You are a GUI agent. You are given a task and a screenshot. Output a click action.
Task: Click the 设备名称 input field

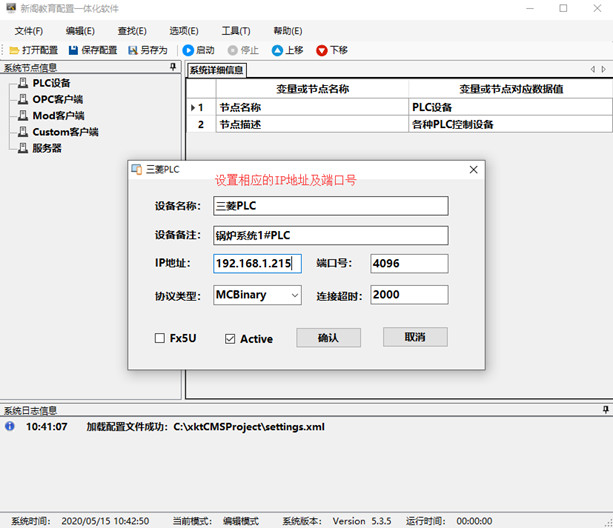point(331,206)
